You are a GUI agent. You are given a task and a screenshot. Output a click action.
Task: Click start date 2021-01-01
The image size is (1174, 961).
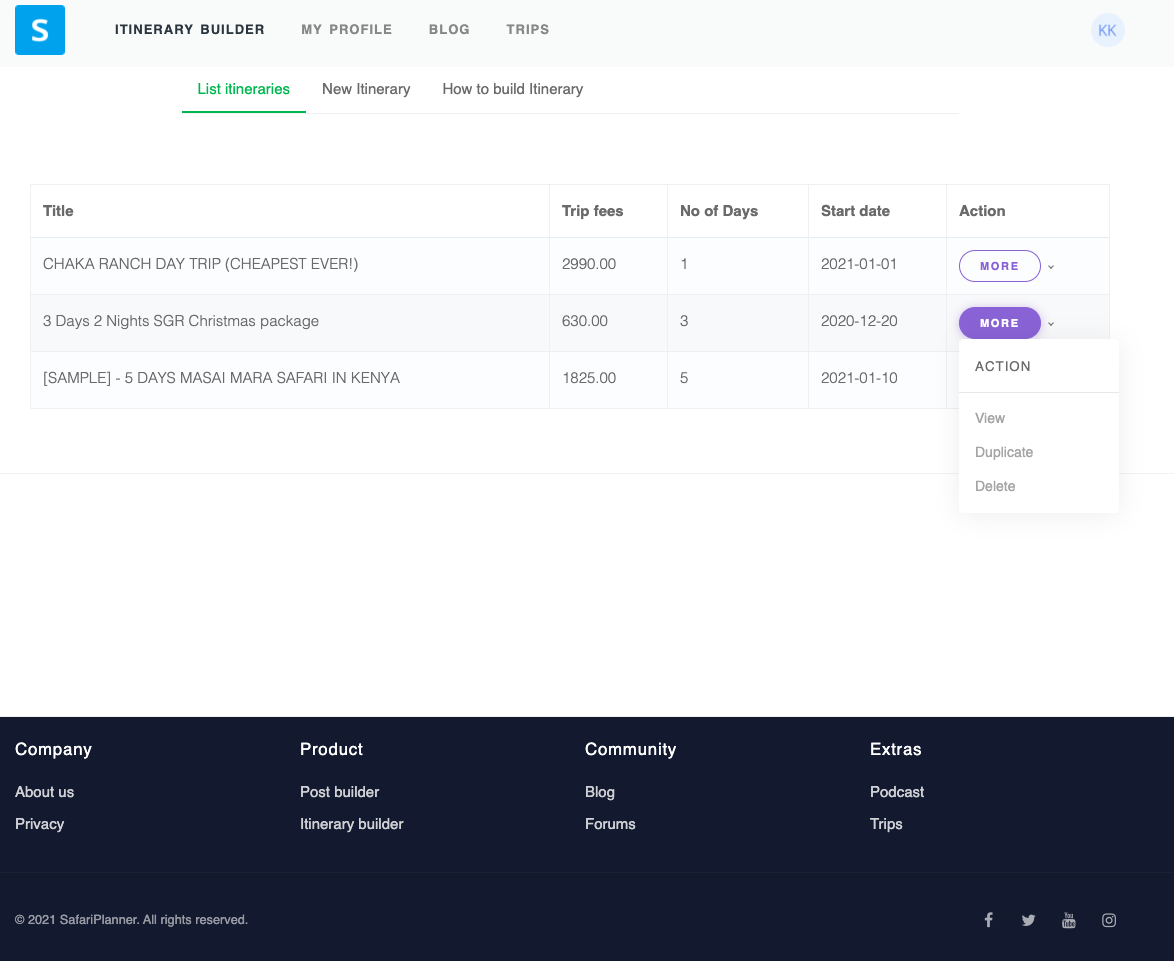pos(859,264)
